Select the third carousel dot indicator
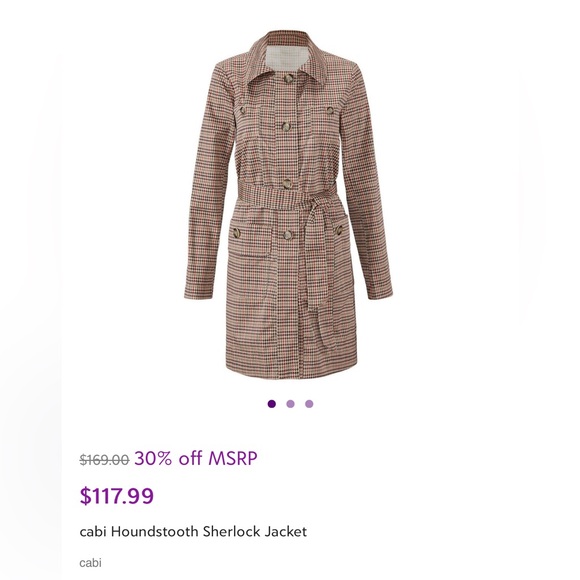Screen dimensions: 580x580 [309, 404]
